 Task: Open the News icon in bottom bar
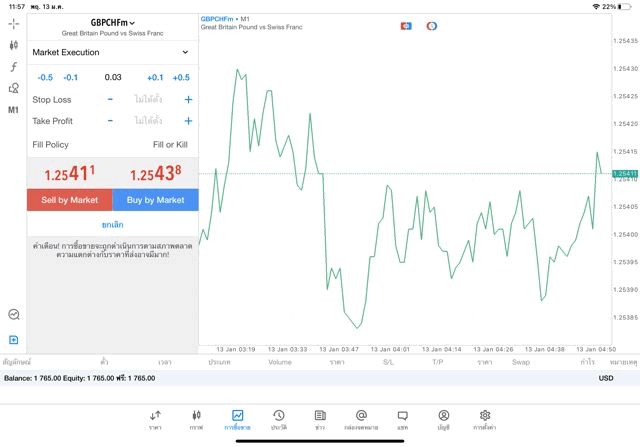pos(320,419)
